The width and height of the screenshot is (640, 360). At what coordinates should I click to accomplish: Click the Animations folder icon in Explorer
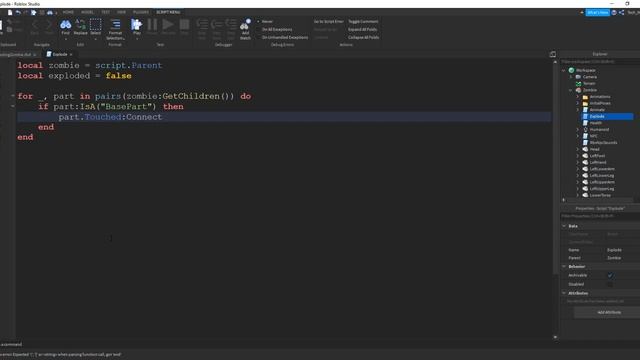click(585, 97)
